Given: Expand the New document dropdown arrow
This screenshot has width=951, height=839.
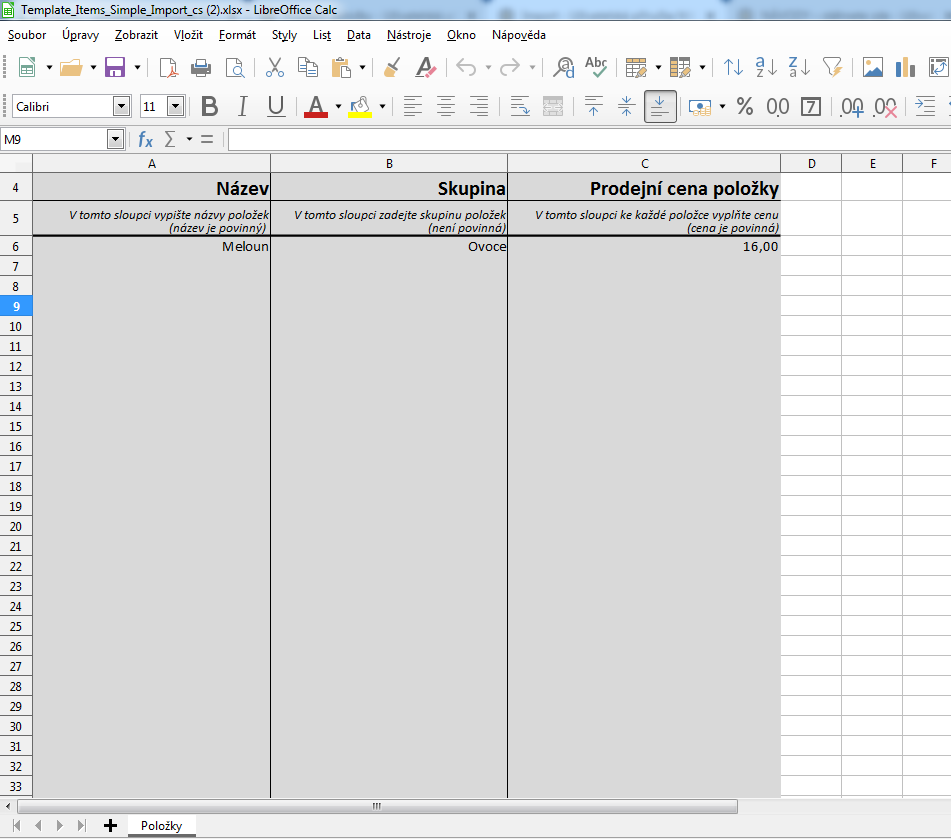Looking at the screenshot, I should (49, 67).
